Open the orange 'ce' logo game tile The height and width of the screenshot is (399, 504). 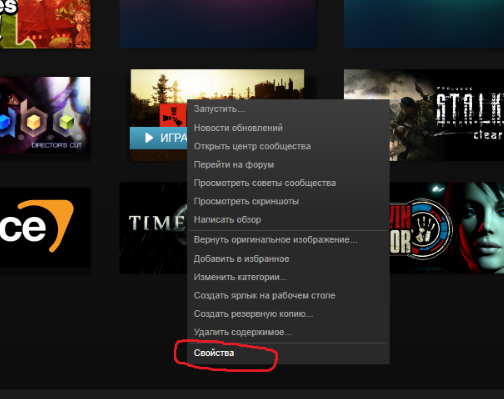coord(45,227)
